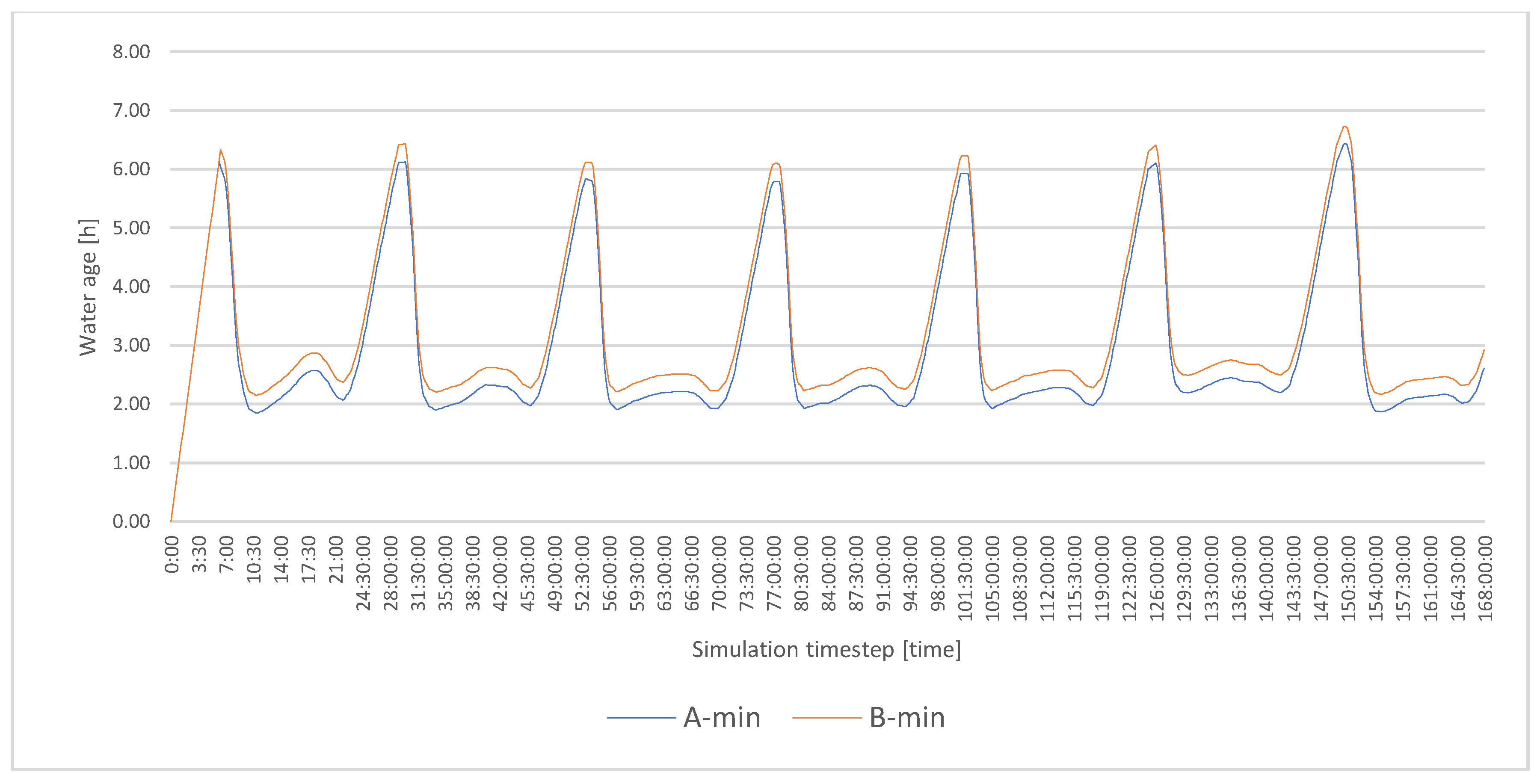Click the 0.00 y-axis label
1540x784 pixels.
coord(131,522)
